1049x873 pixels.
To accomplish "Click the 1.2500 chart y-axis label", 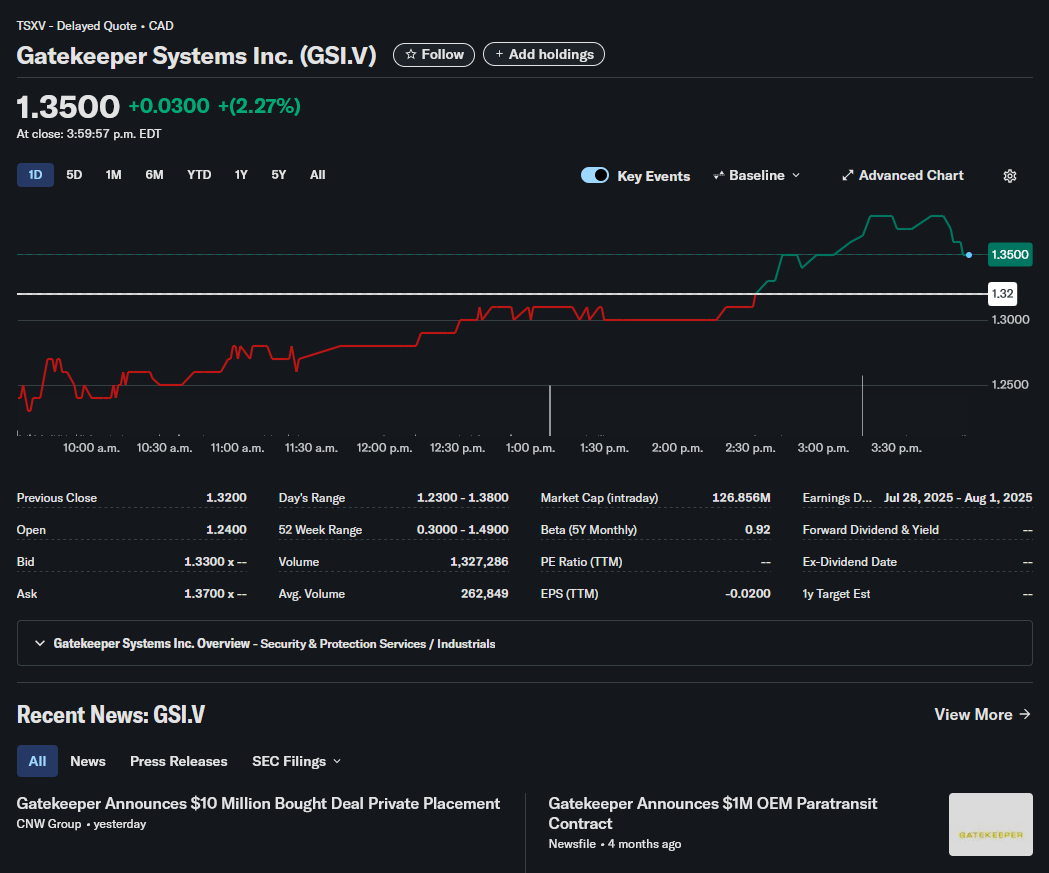I will [x=1010, y=385].
